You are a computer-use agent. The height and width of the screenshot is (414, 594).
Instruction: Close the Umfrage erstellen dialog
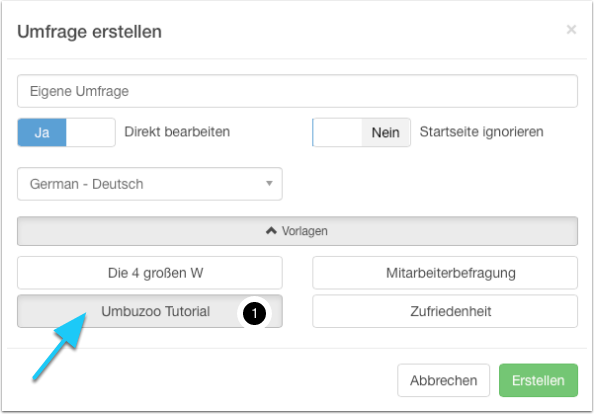[571, 30]
